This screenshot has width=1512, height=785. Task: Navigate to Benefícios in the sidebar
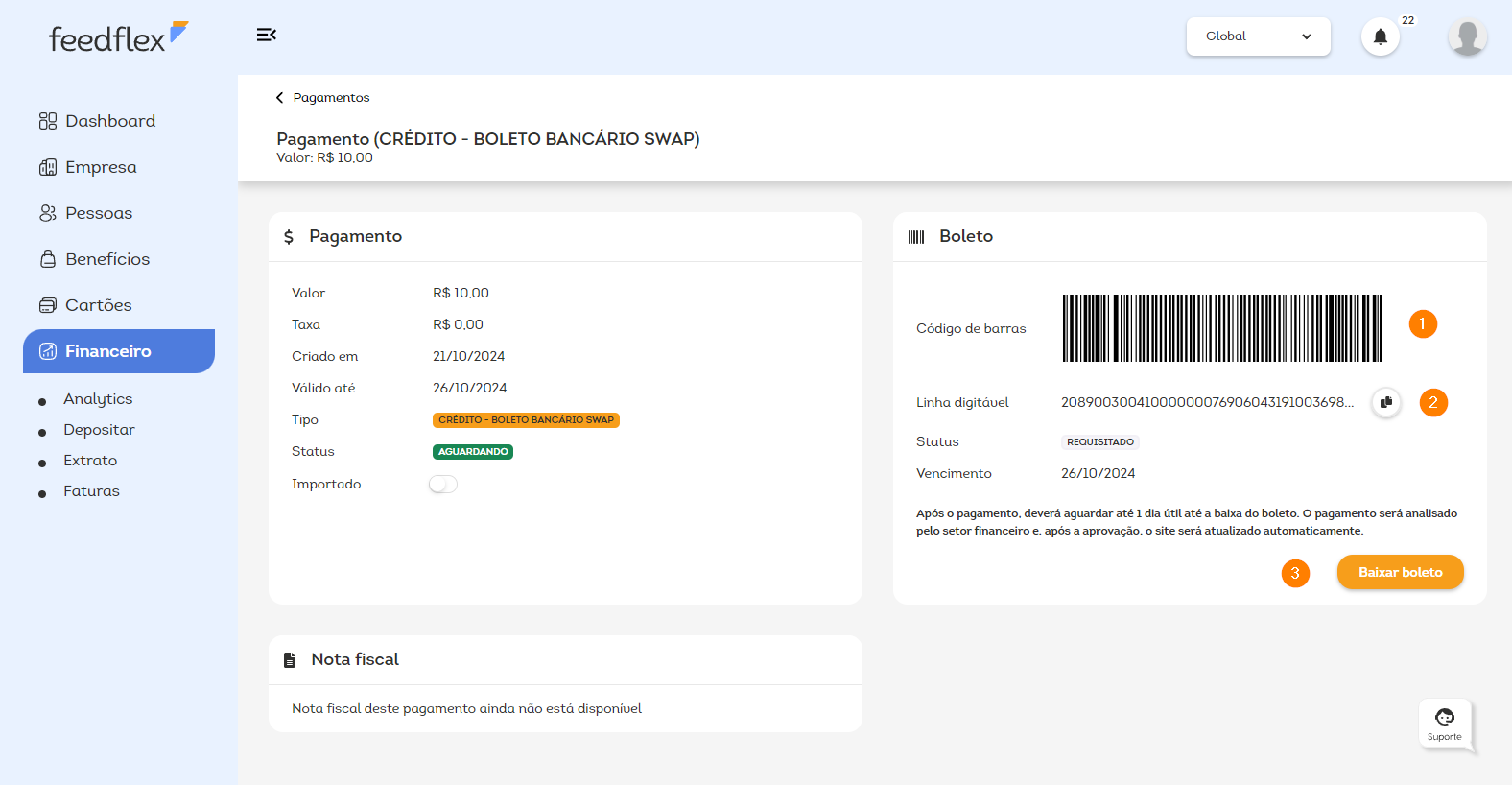pos(107,259)
